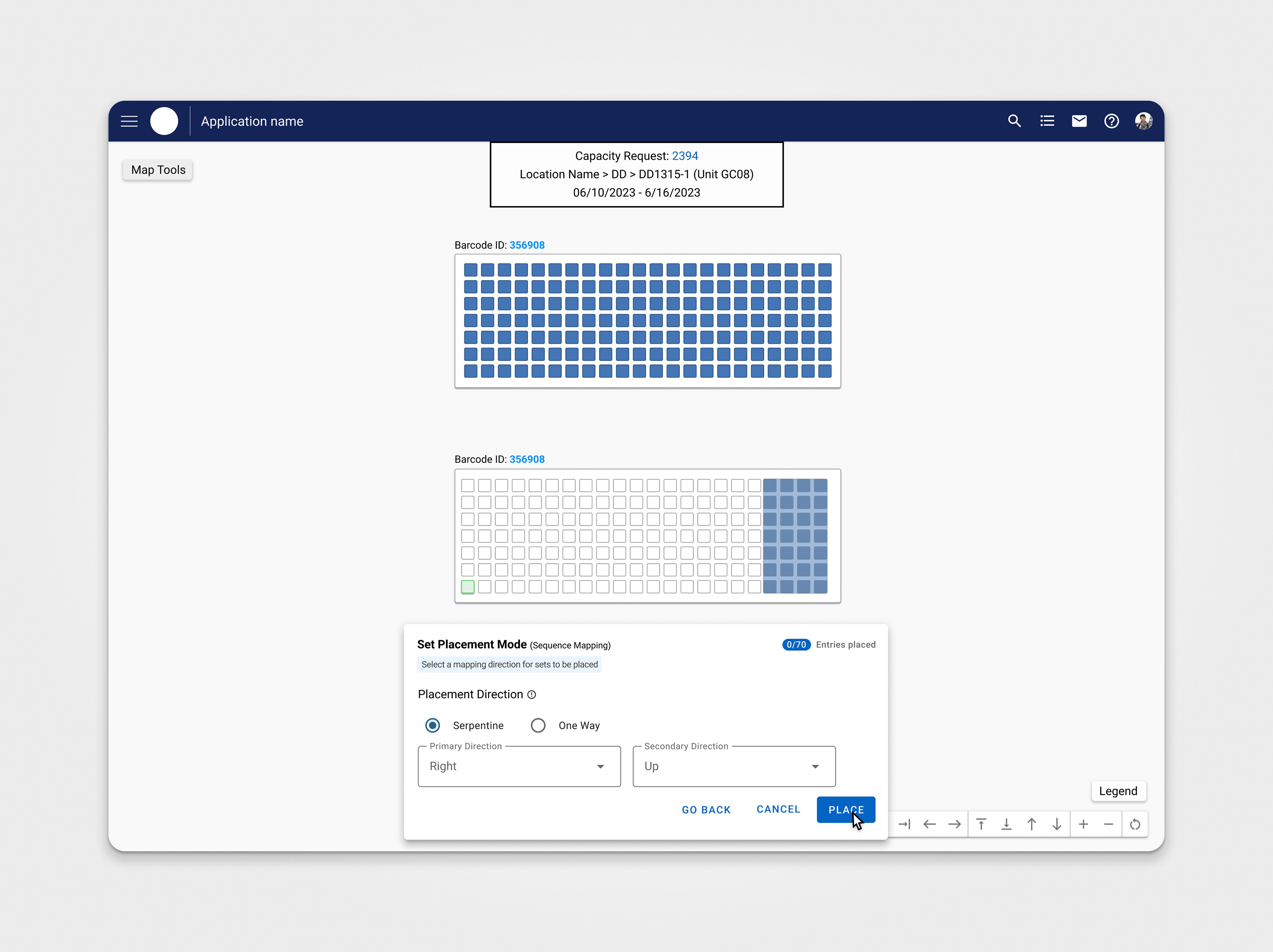Click the pan up arrow icon
The width and height of the screenshot is (1273, 952).
tap(1032, 824)
